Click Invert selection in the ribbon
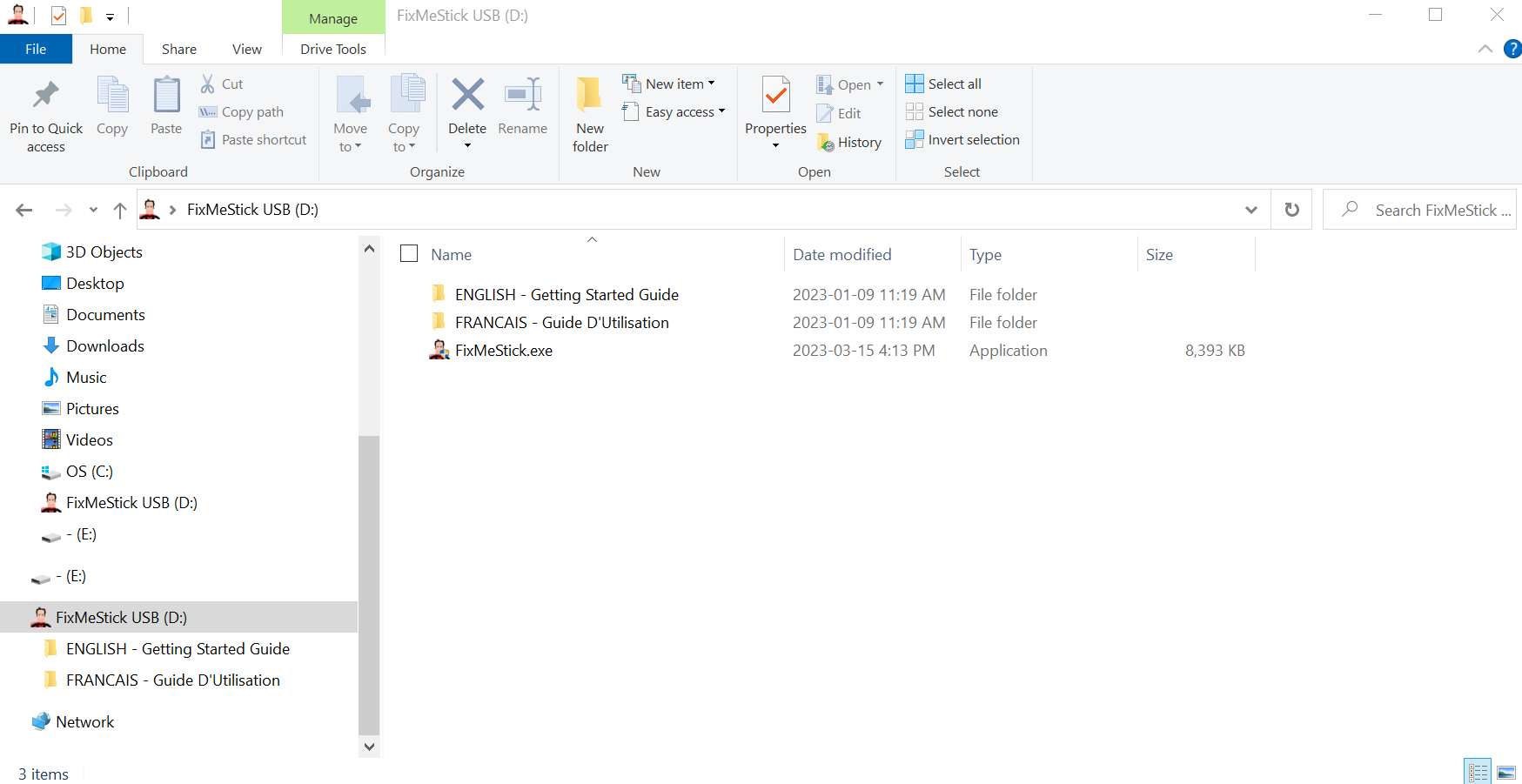The image size is (1522, 784). [962, 140]
